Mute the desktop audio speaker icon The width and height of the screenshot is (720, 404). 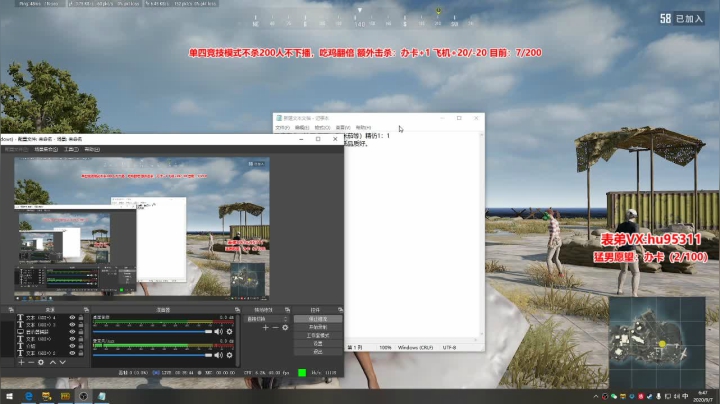point(219,331)
